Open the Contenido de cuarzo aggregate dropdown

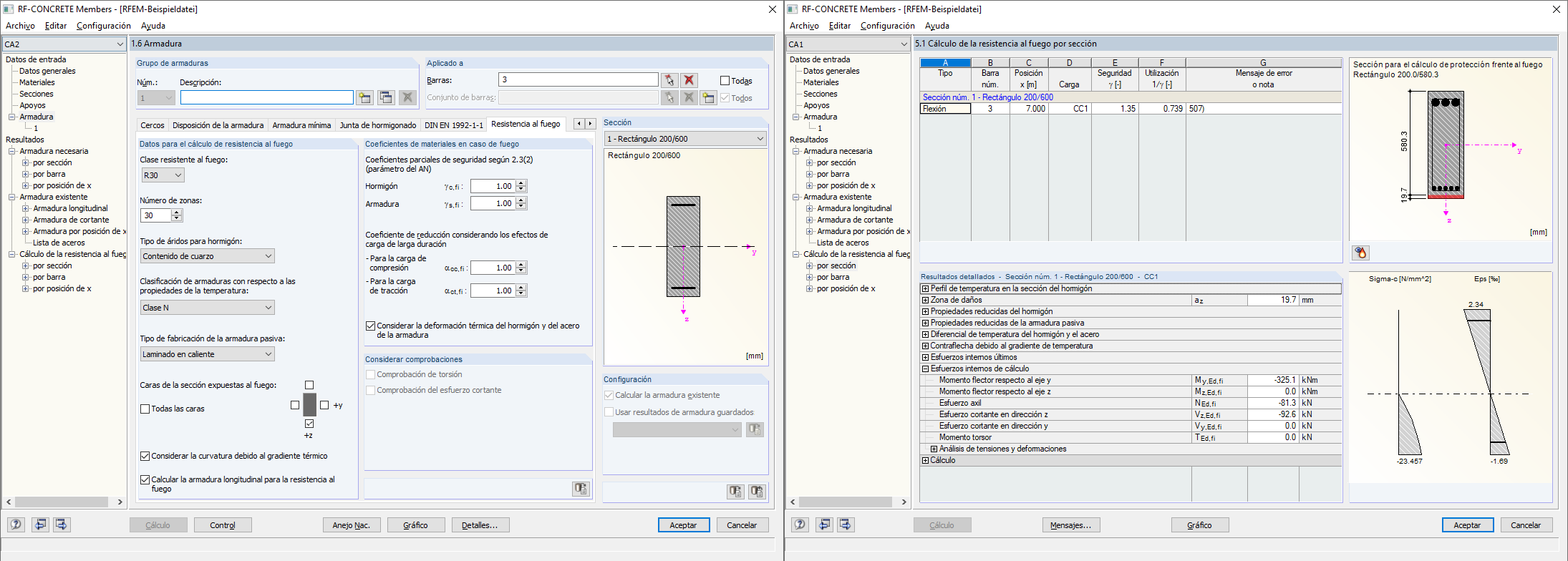[208, 256]
